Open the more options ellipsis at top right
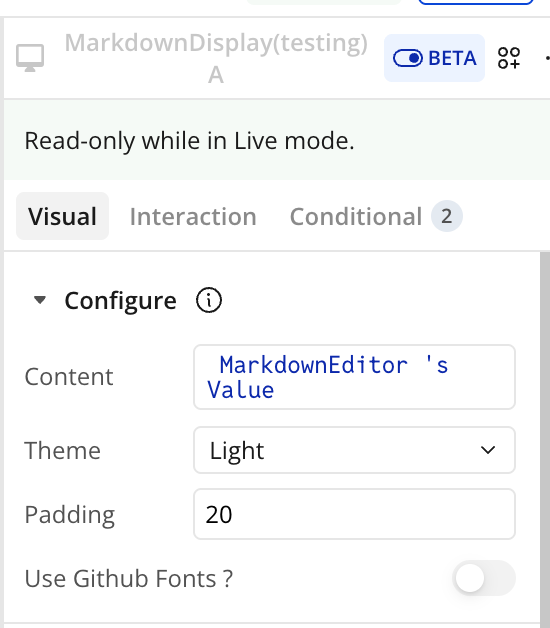Image resolution: width=550 pixels, height=628 pixels. (x=547, y=58)
